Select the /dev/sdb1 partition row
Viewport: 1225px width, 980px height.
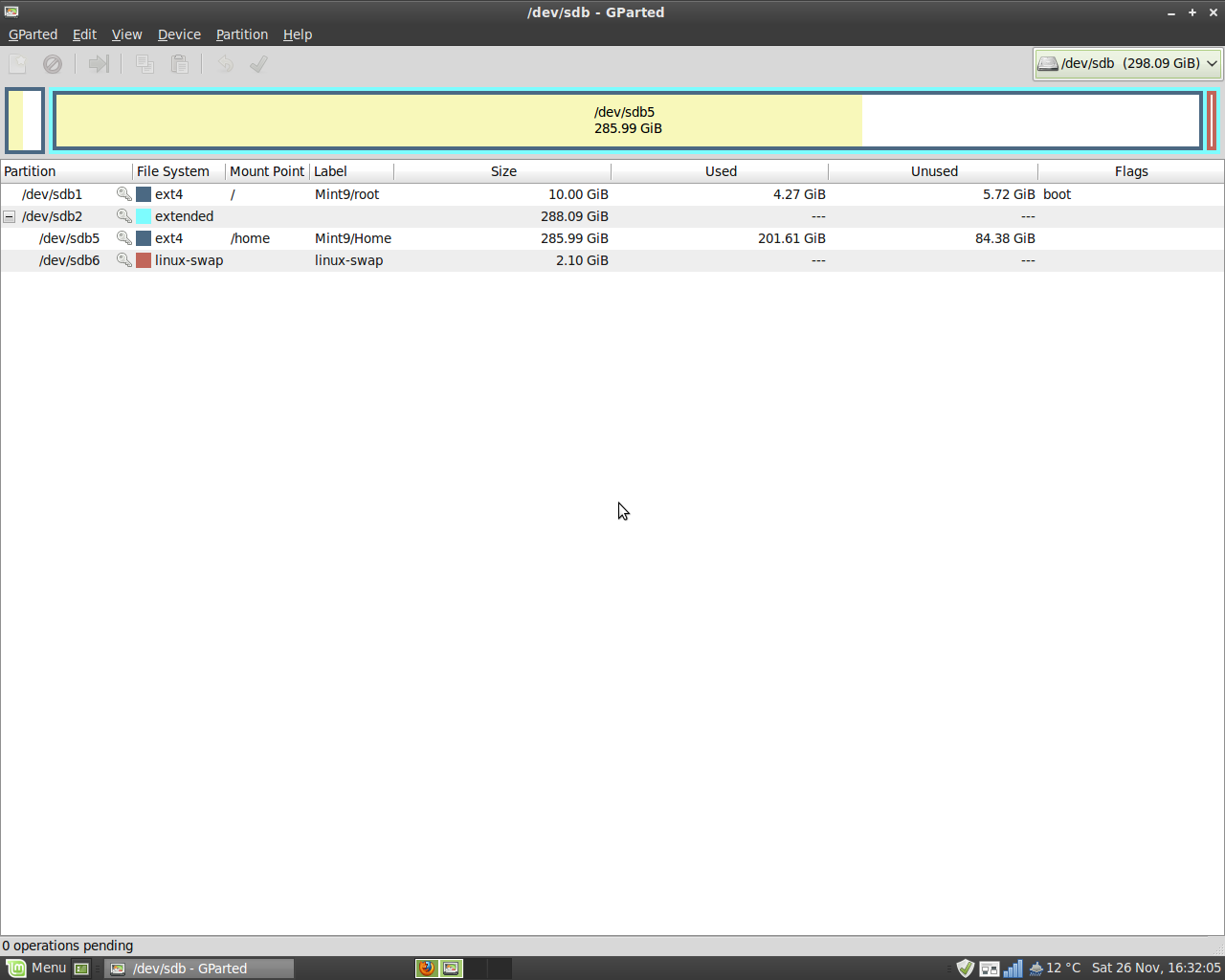point(612,194)
